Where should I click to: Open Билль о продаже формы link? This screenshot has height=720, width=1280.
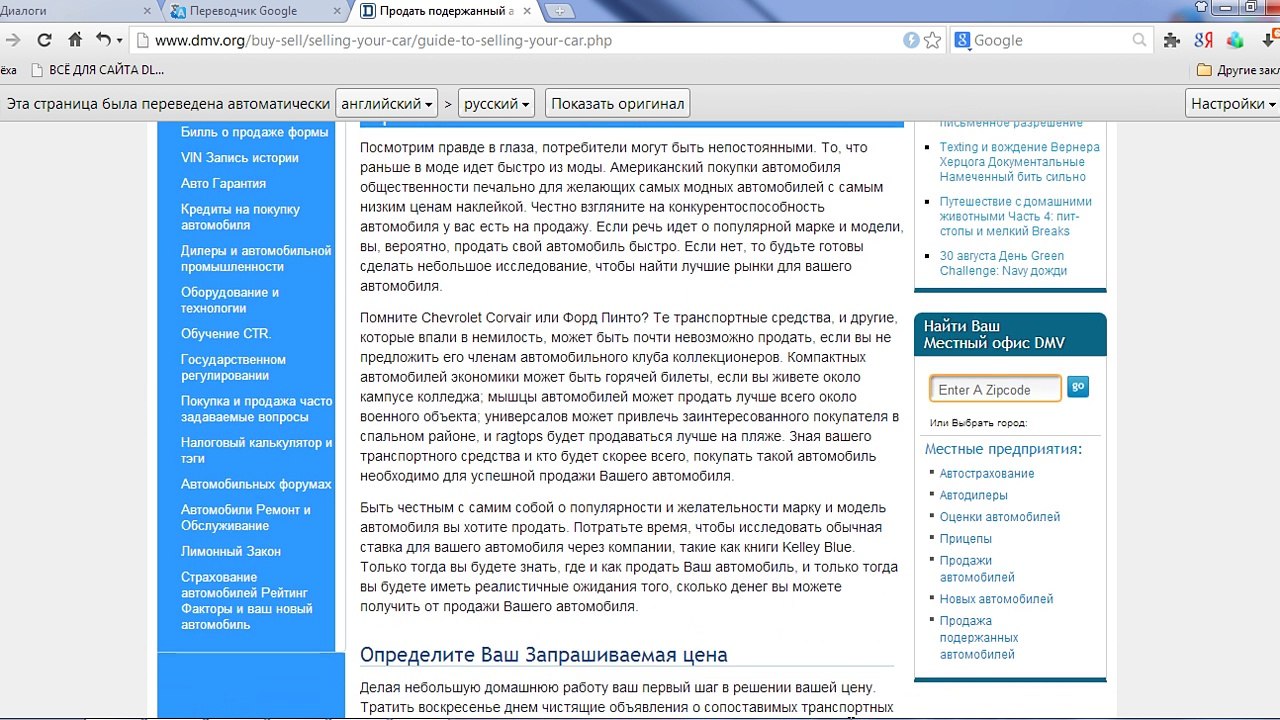click(x=255, y=132)
